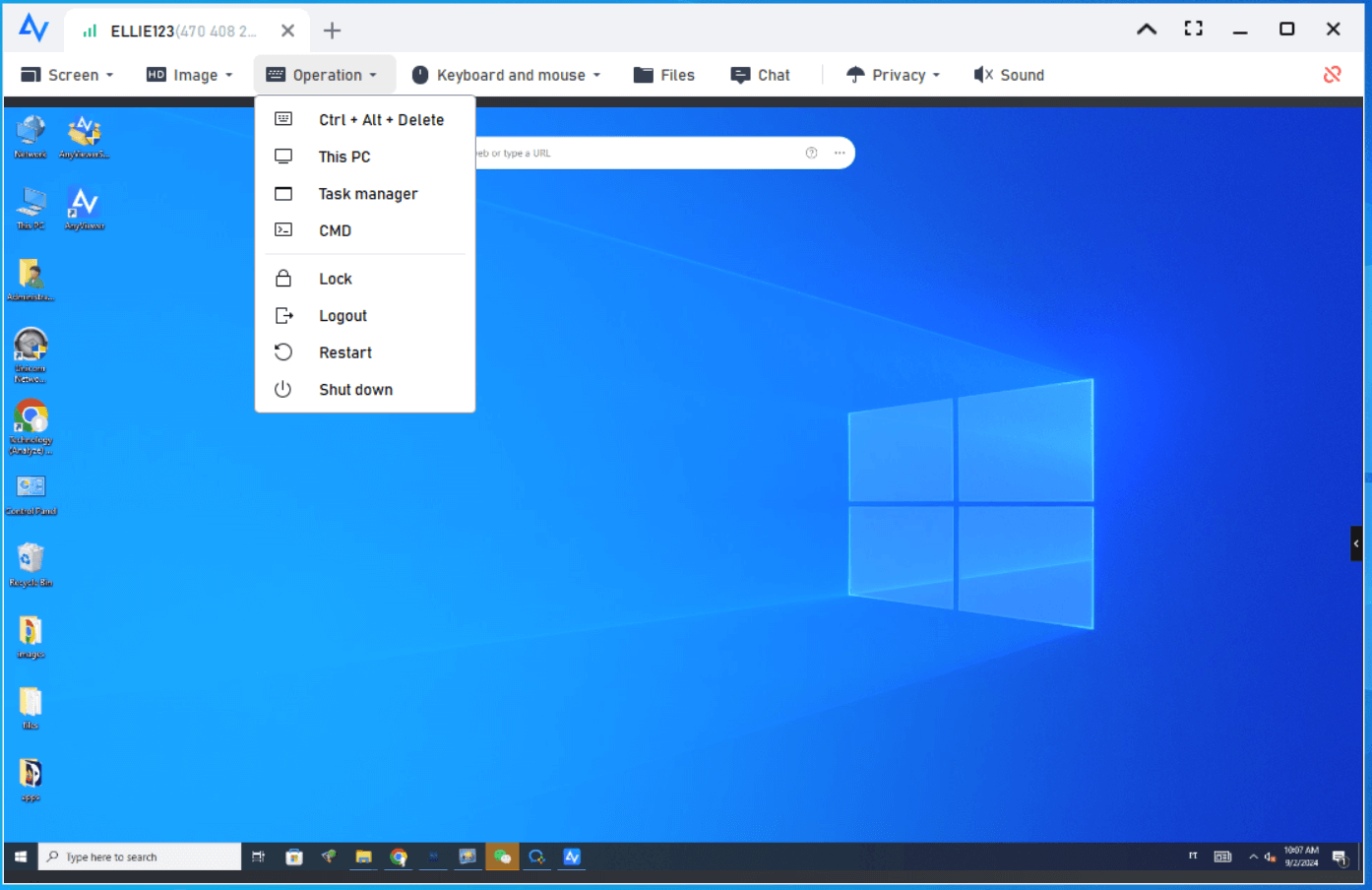Click Lock in the Operation menu
Viewport: 1372px width, 890px height.
[x=335, y=279]
